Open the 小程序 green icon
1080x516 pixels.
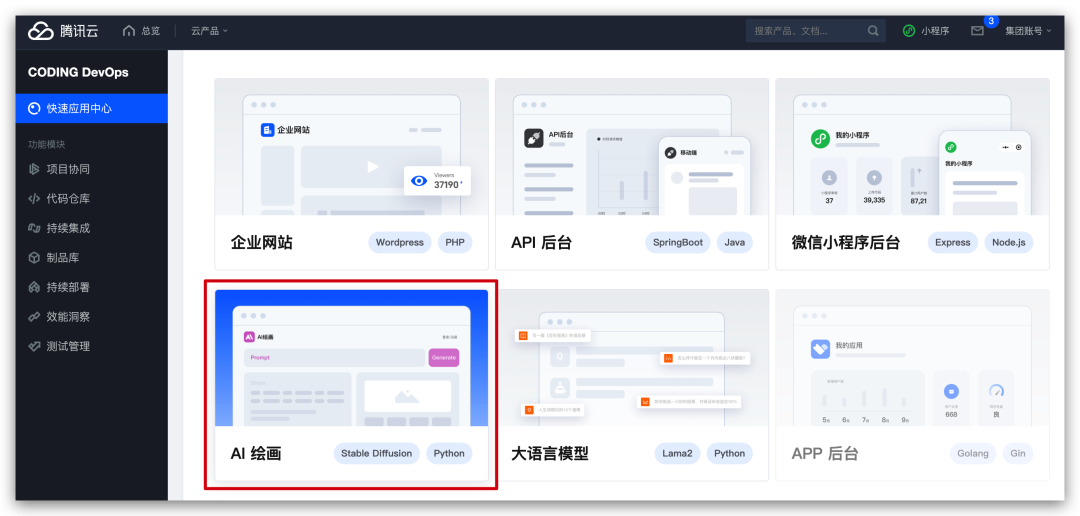(x=909, y=31)
